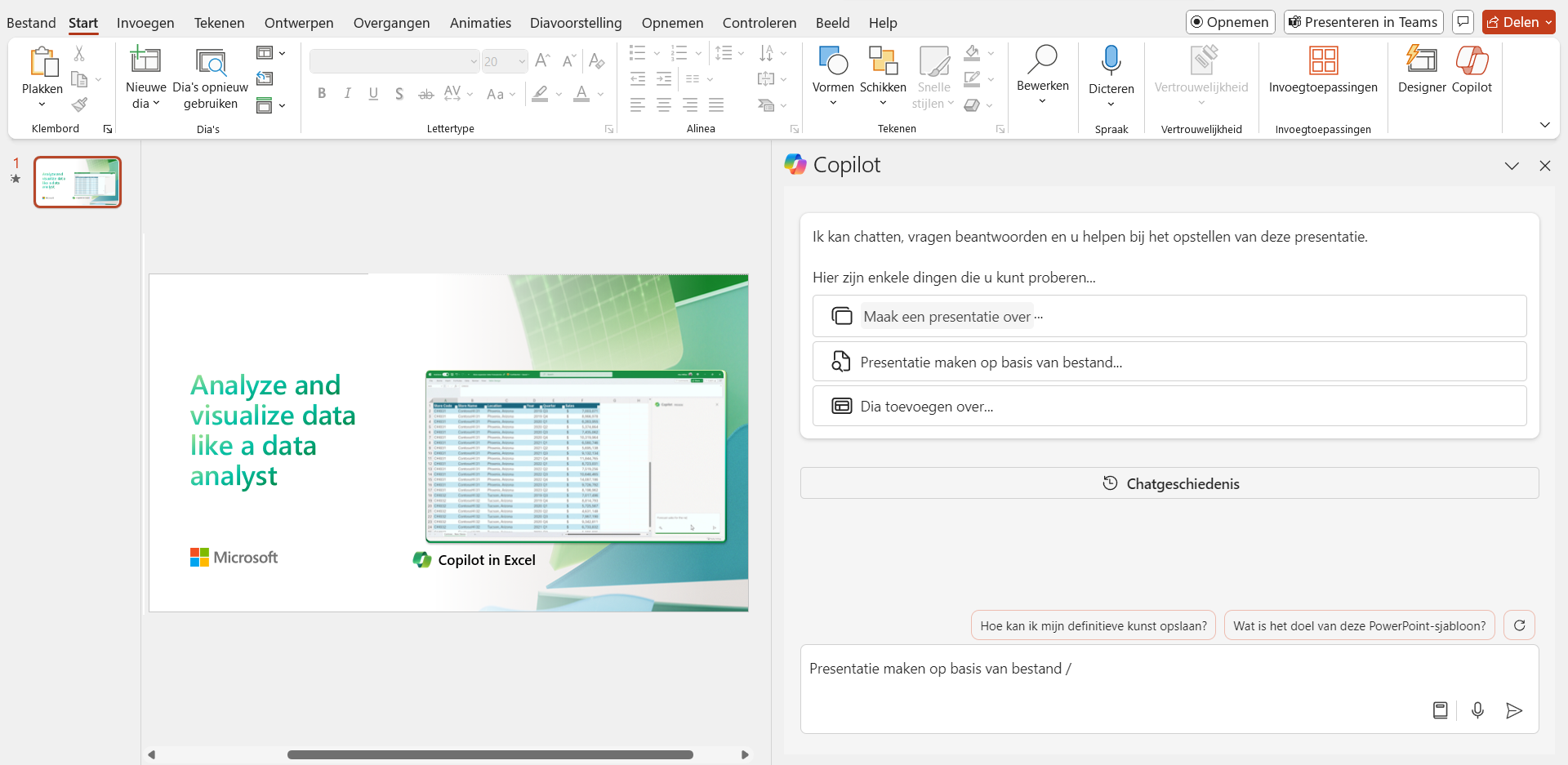This screenshot has height=765, width=1568.
Task: Click the Knippen scissors icon
Action: 79,54
